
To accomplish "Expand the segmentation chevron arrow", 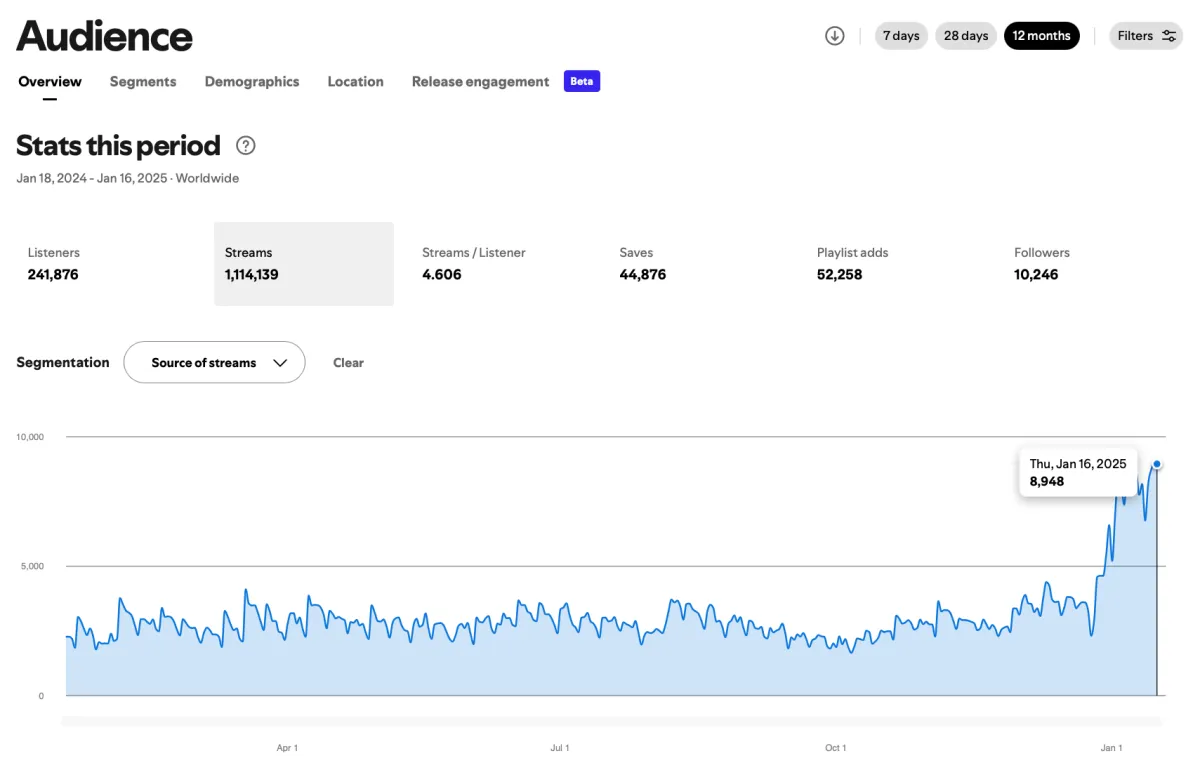I will tap(280, 363).
